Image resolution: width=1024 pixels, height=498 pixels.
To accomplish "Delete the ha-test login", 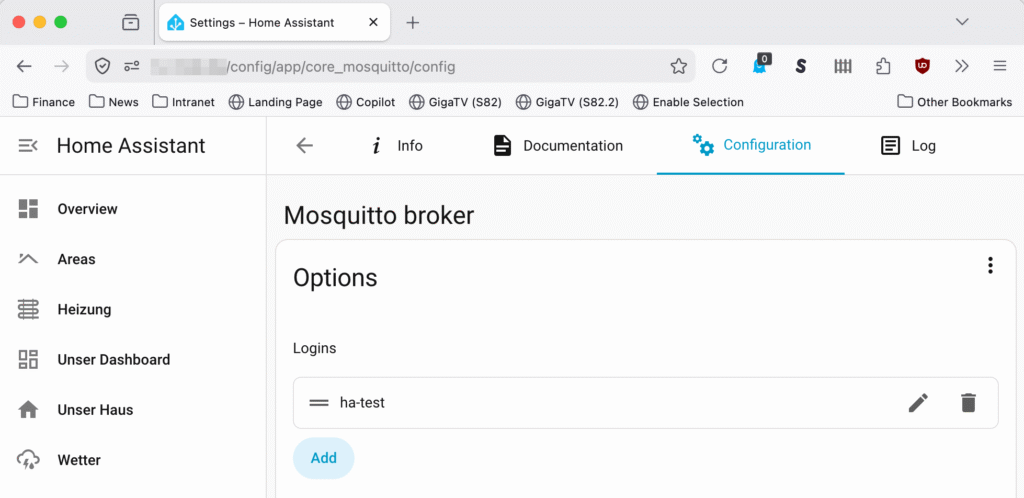I will coord(967,403).
